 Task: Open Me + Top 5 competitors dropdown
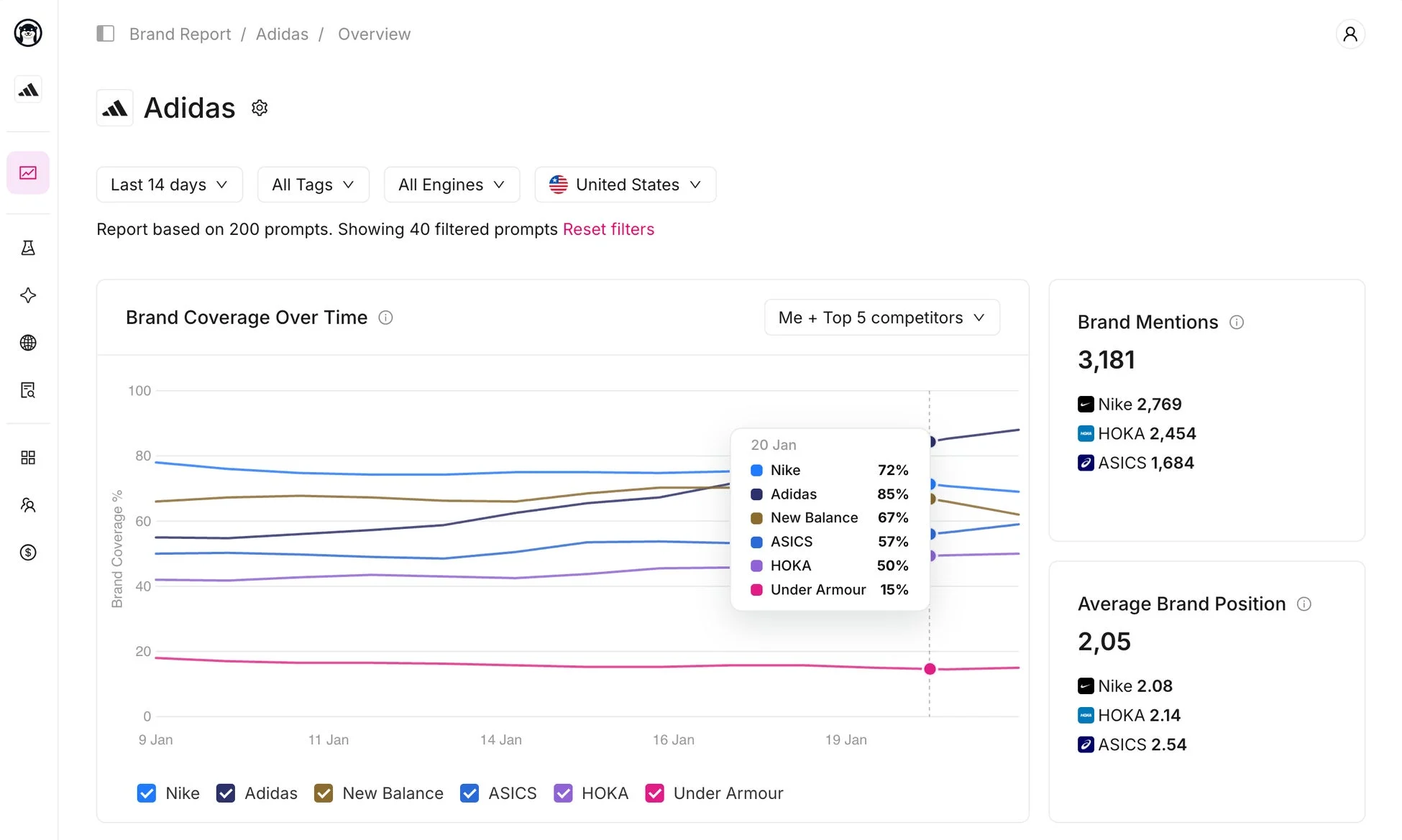[882, 318]
